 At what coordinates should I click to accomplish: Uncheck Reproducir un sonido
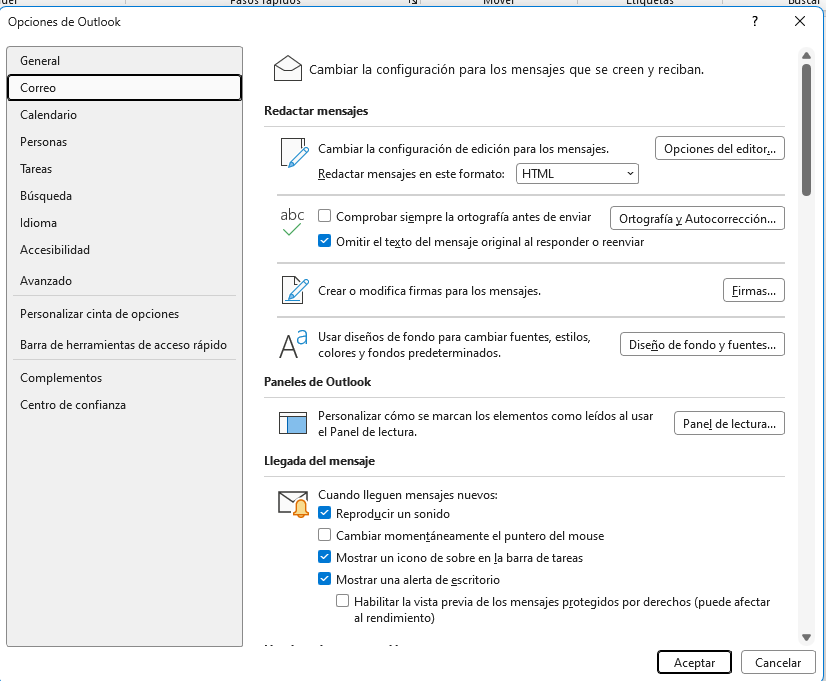click(324, 513)
